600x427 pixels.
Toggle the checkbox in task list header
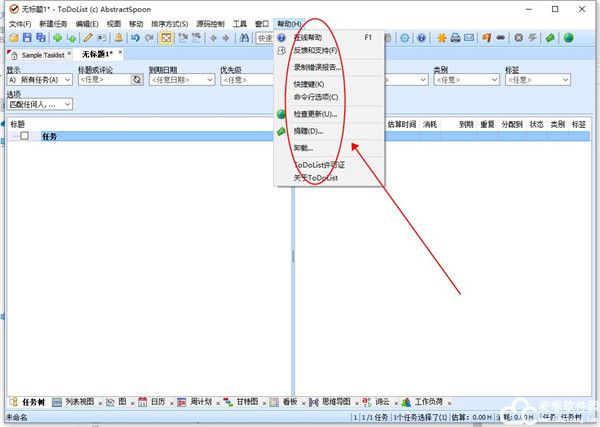pos(24,136)
